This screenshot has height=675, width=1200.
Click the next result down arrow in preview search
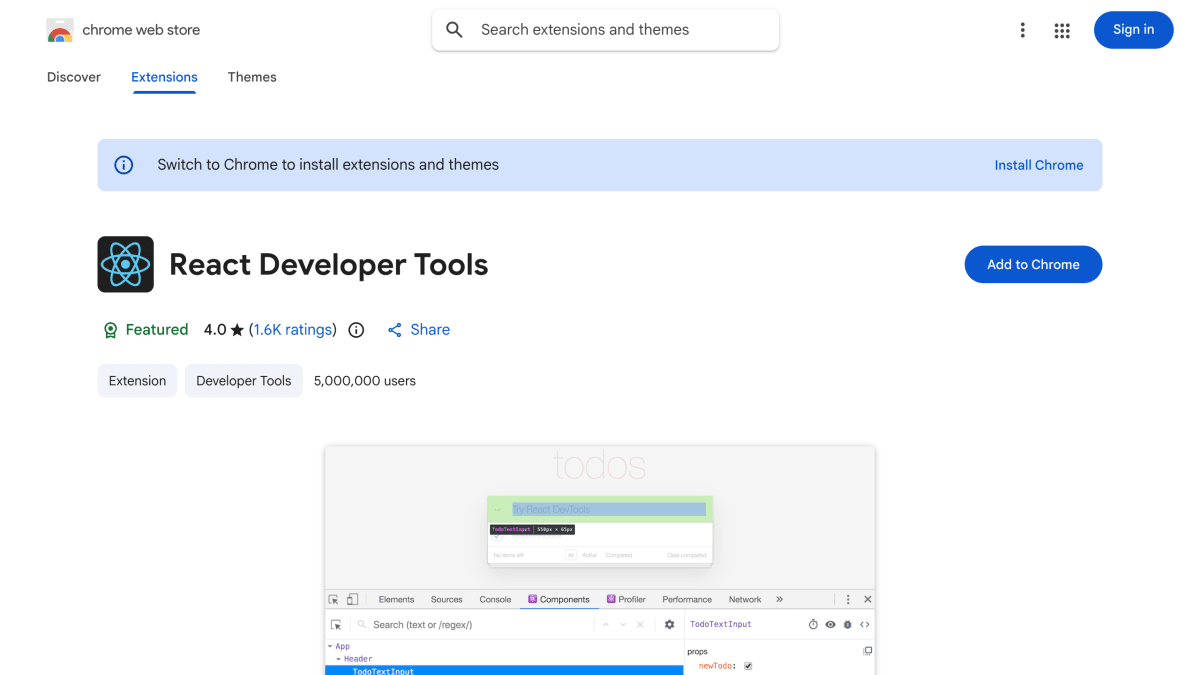pyautogui.click(x=623, y=624)
